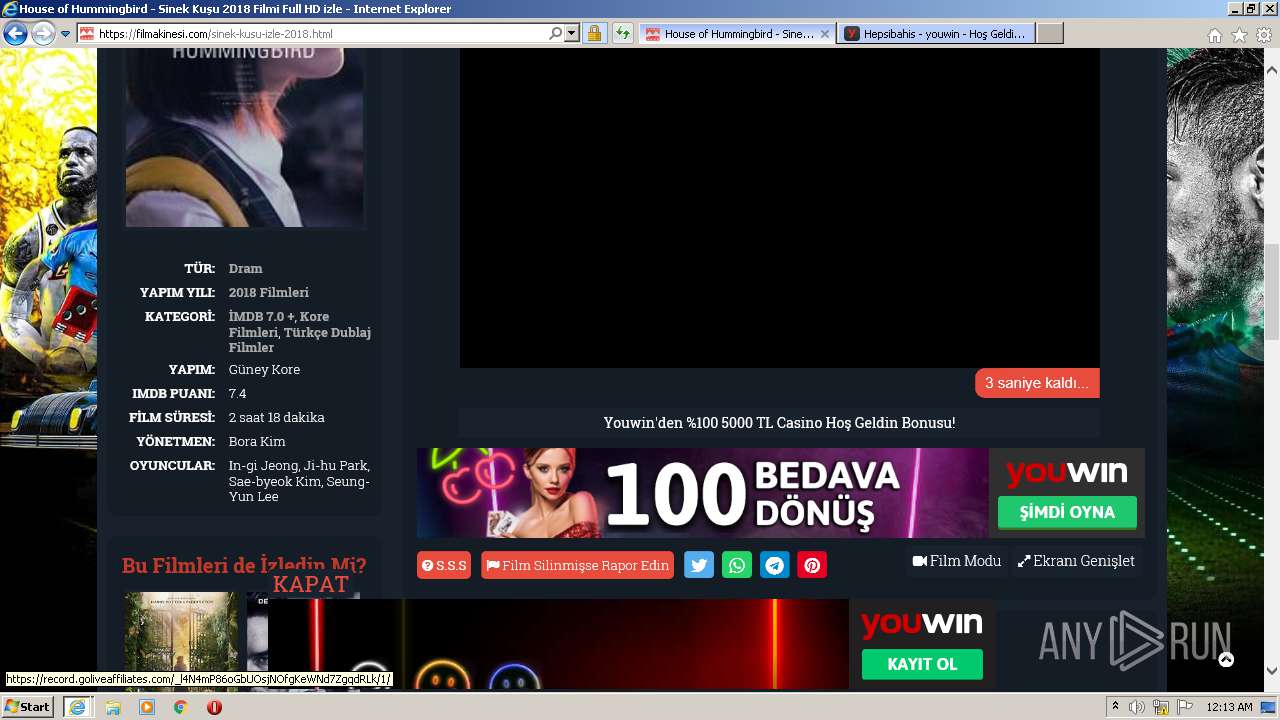Close the House of Hummingbird tab
Image resolution: width=1280 pixels, height=720 pixels.
tap(825, 34)
